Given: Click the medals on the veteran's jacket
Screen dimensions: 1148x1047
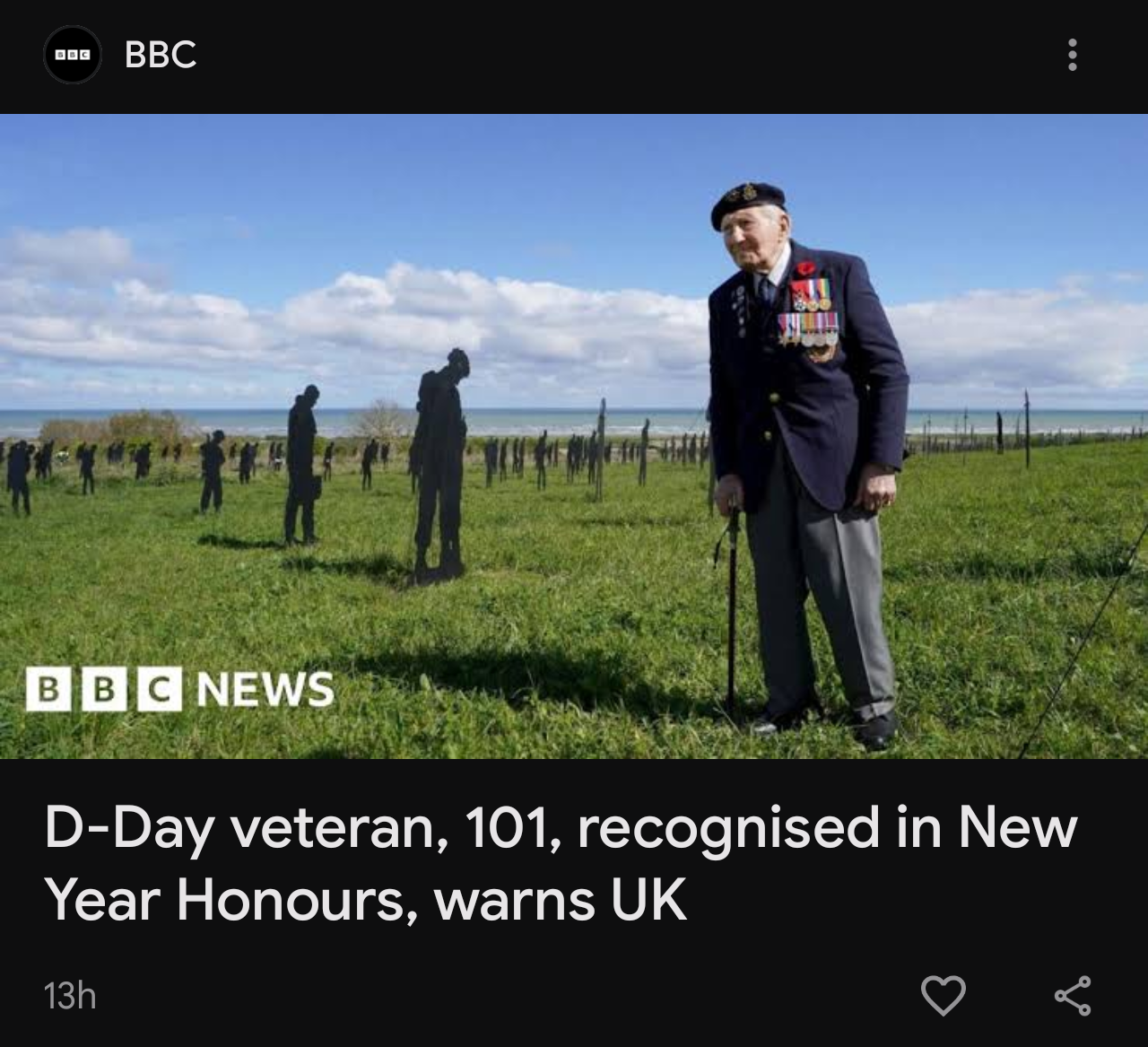Looking at the screenshot, I should click(810, 319).
